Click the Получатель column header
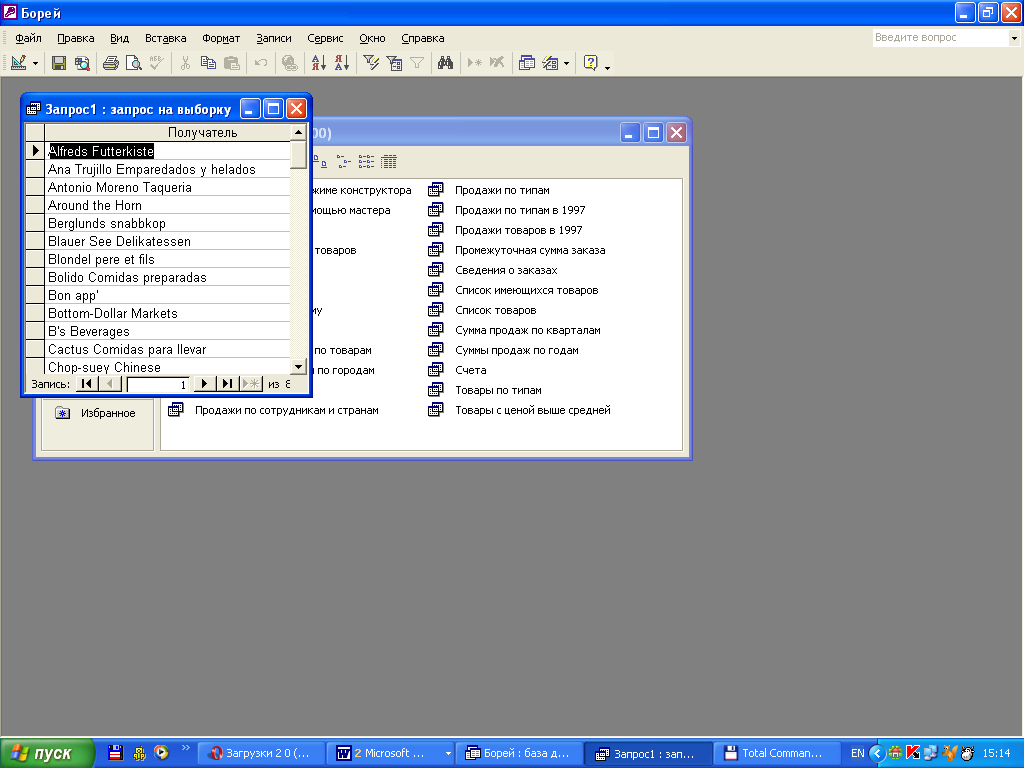This screenshot has width=1024, height=768. click(x=167, y=133)
